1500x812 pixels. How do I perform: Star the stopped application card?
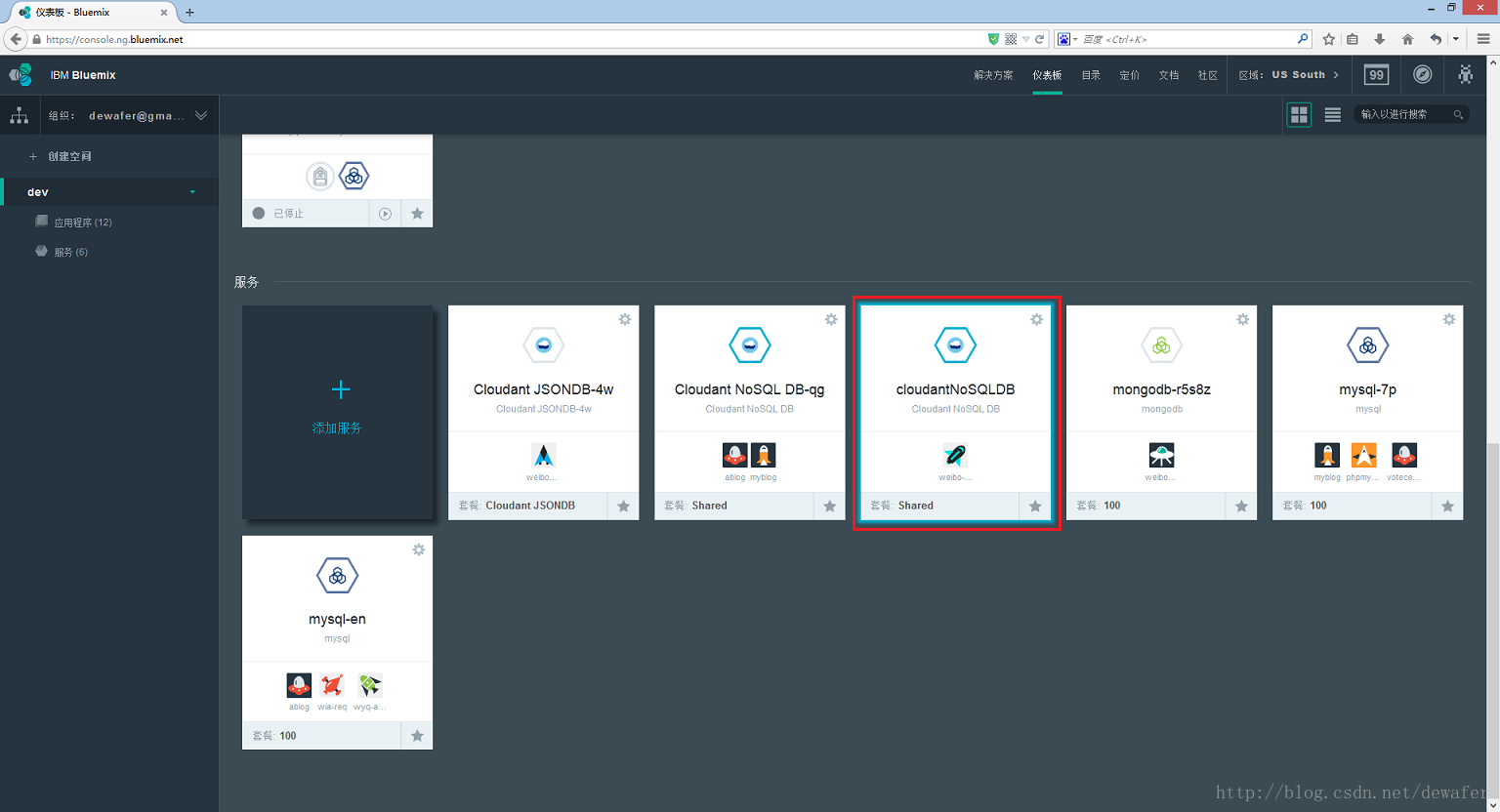click(x=417, y=214)
